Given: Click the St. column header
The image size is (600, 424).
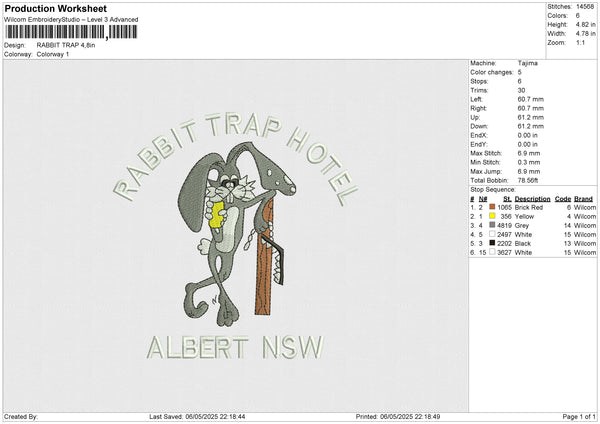Looking at the screenshot, I should (x=507, y=198).
